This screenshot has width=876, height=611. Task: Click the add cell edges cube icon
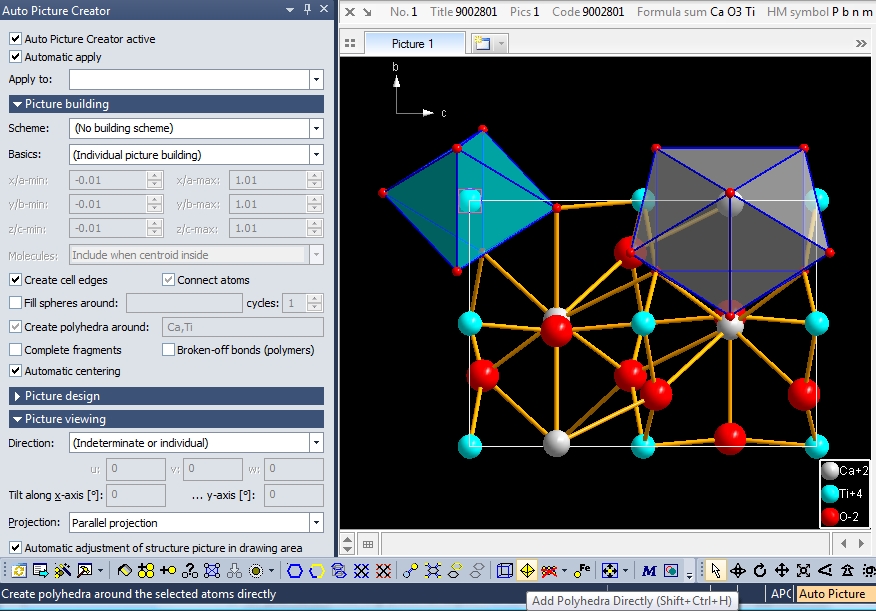click(x=505, y=571)
